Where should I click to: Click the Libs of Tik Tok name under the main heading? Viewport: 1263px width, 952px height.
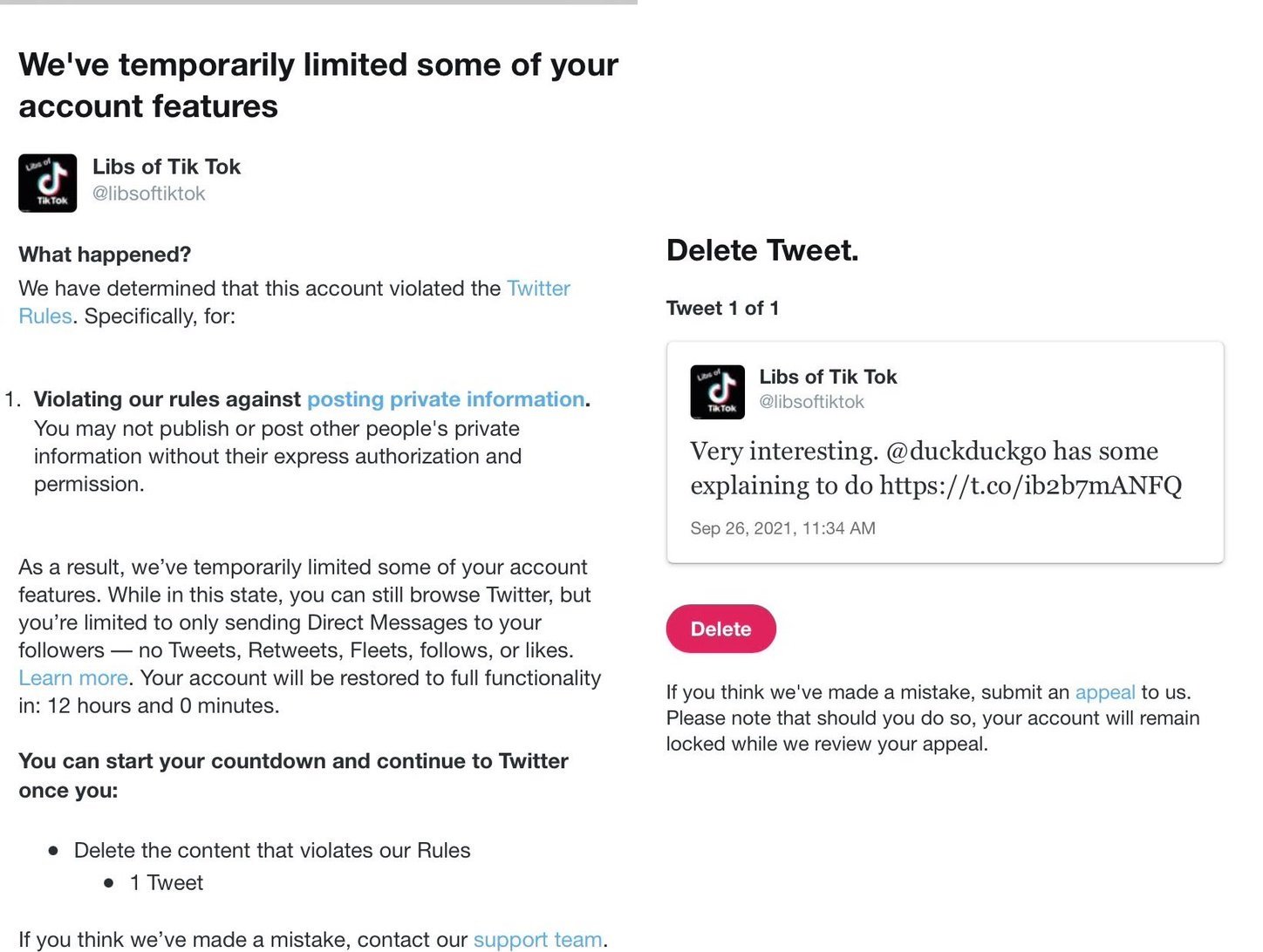(x=167, y=167)
